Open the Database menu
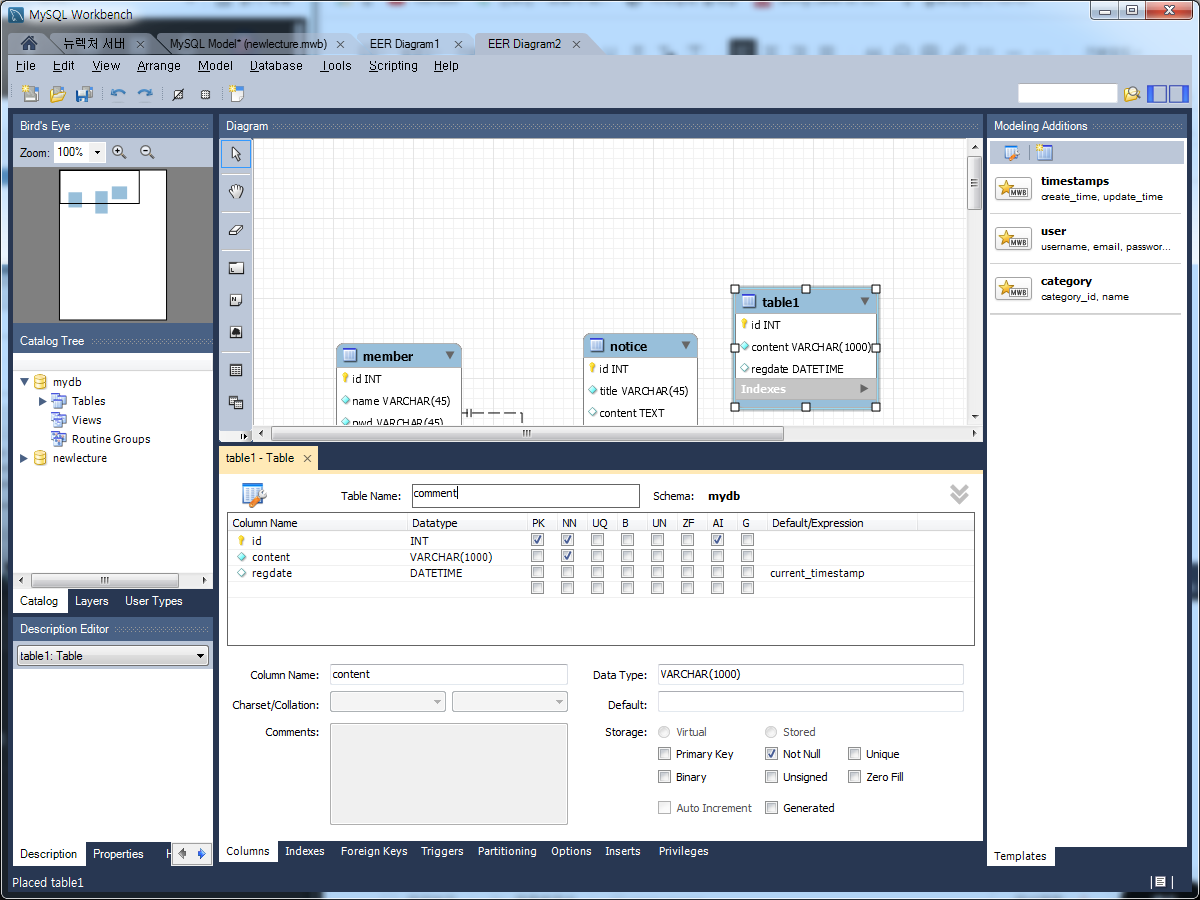Screen dimensions: 1200x900 pyautogui.click(x=276, y=66)
